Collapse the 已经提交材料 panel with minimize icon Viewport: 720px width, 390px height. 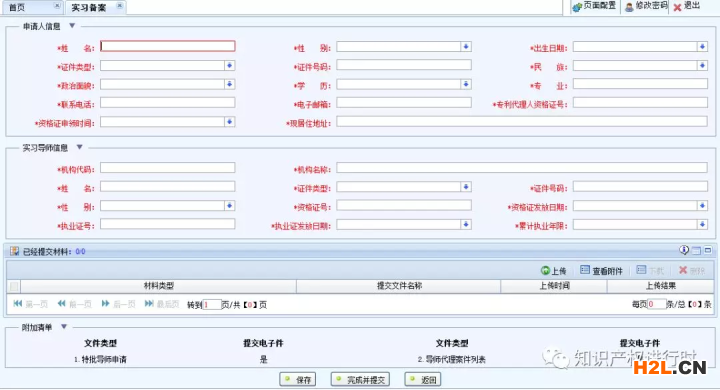point(708,250)
